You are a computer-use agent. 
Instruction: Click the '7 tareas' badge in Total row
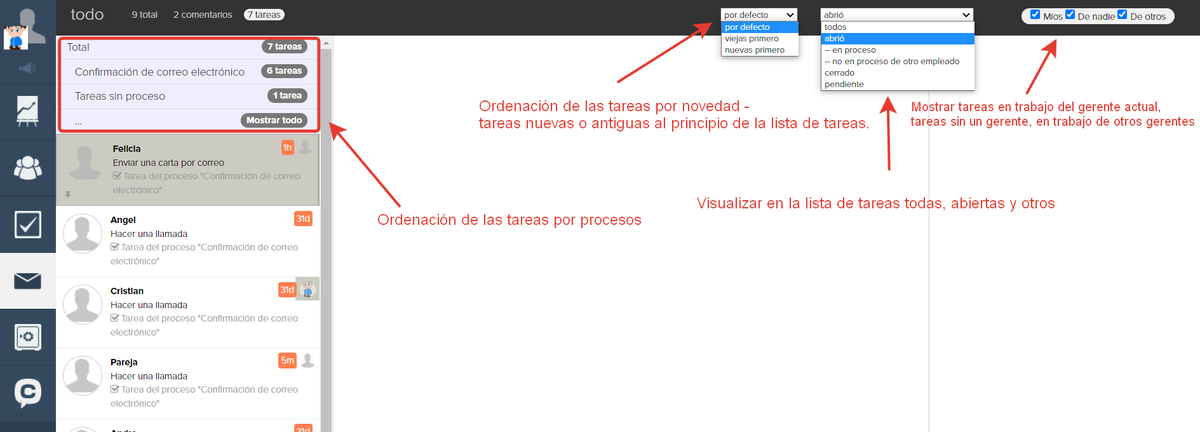coord(283,47)
